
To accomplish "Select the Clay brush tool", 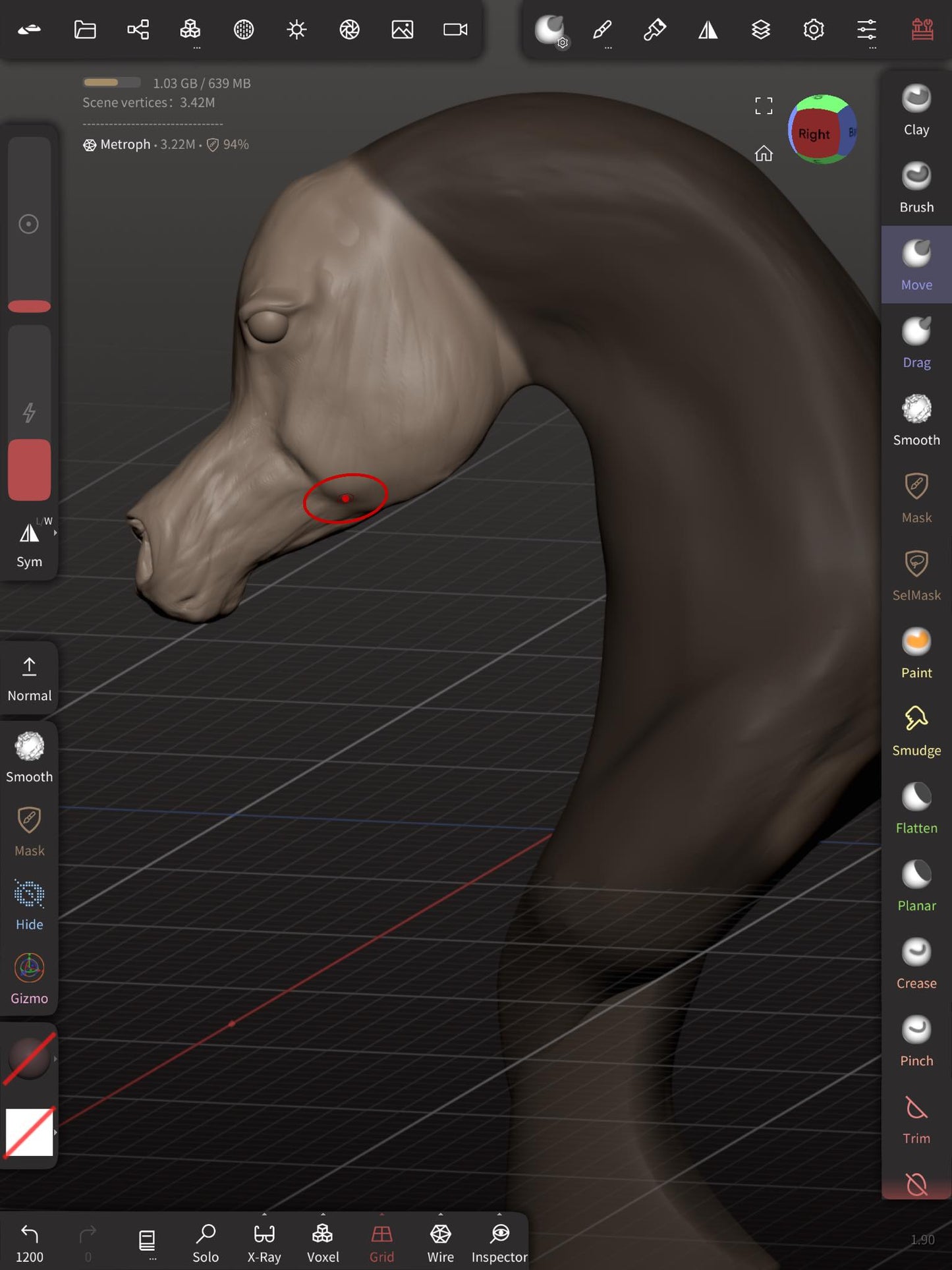I will point(916,111).
